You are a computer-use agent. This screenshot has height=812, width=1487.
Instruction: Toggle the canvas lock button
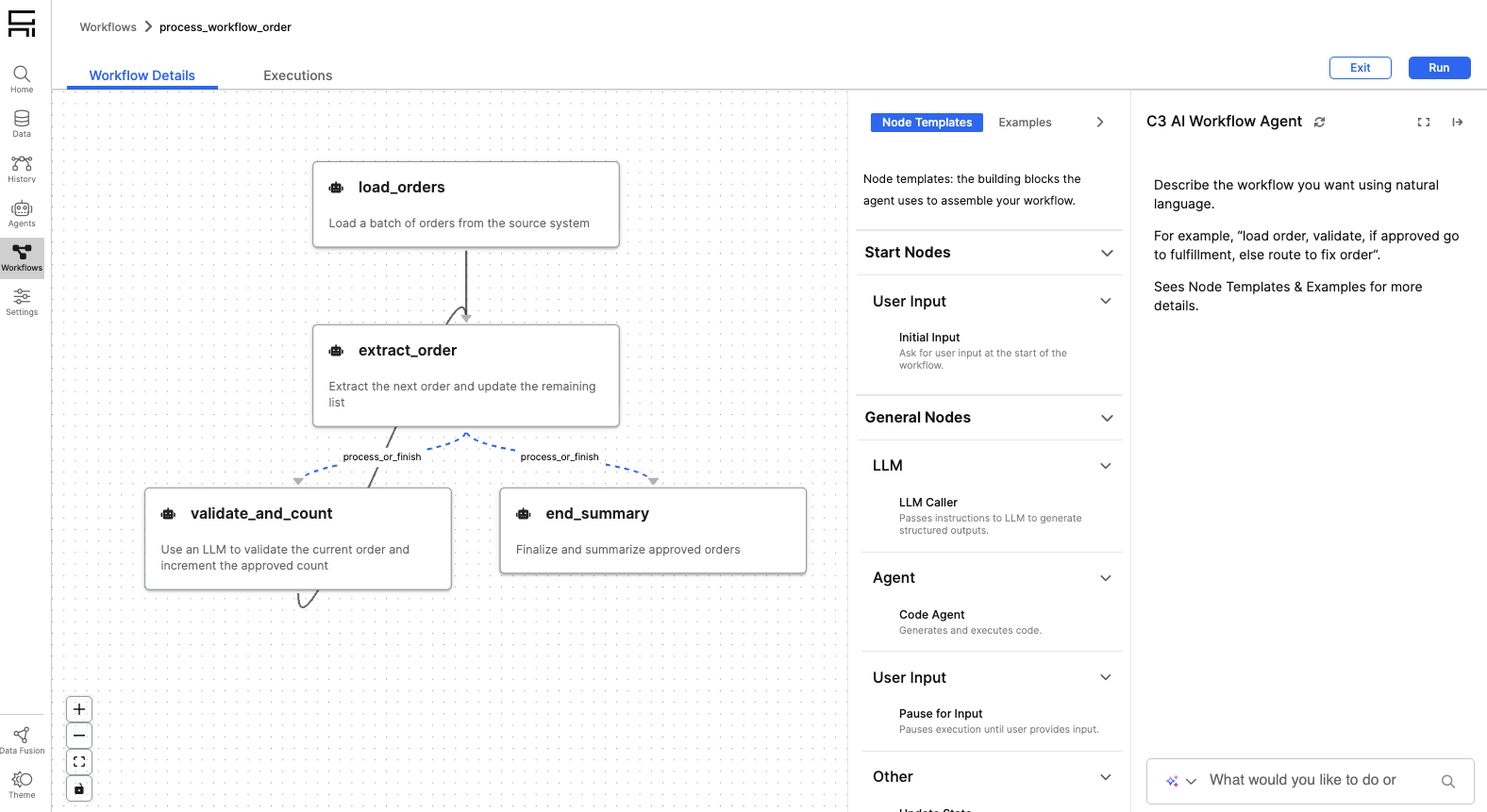pyautogui.click(x=79, y=788)
